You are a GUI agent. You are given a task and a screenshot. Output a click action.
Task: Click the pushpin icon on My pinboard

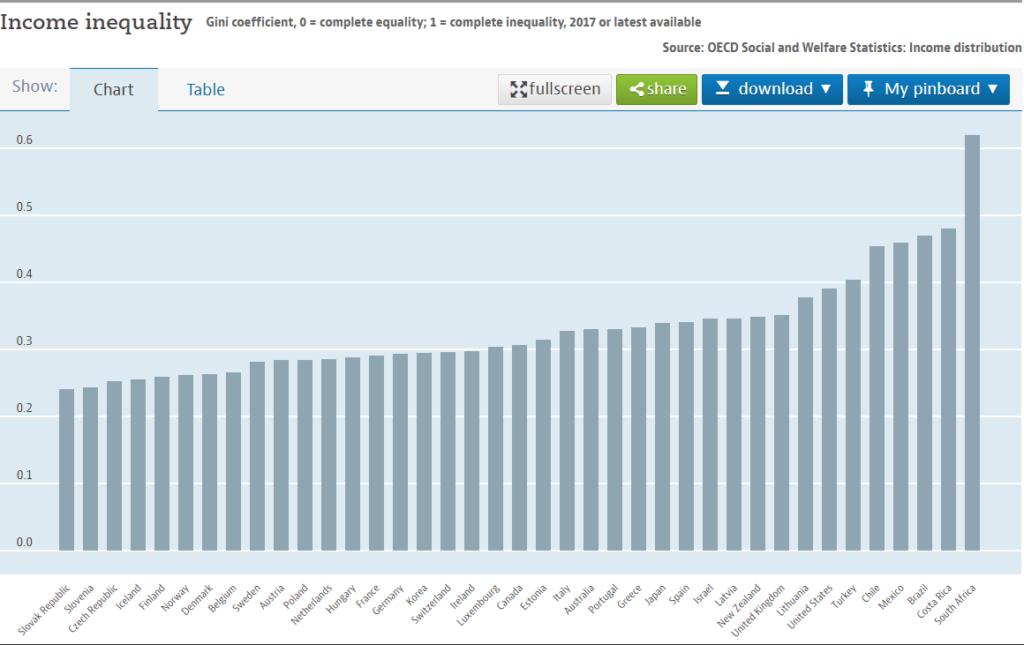[868, 89]
